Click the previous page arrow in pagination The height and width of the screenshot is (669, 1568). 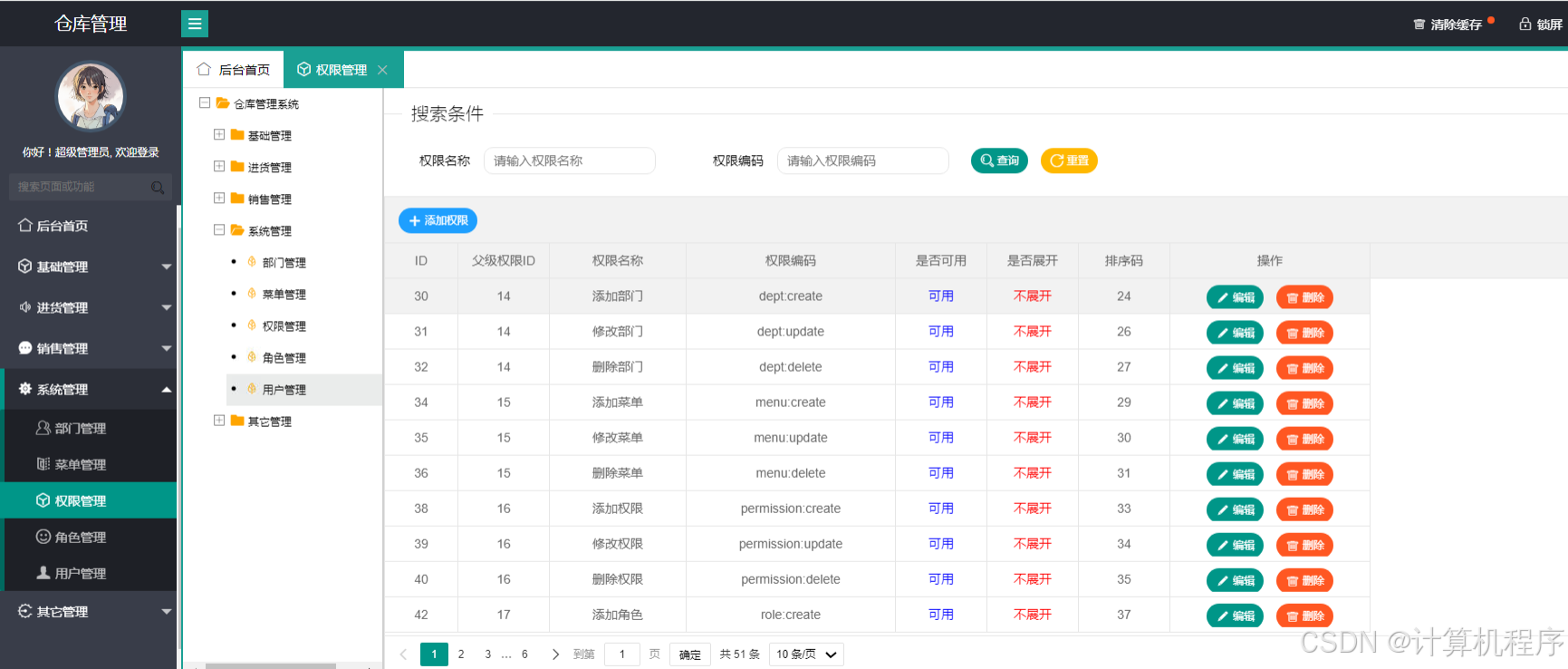tap(403, 654)
